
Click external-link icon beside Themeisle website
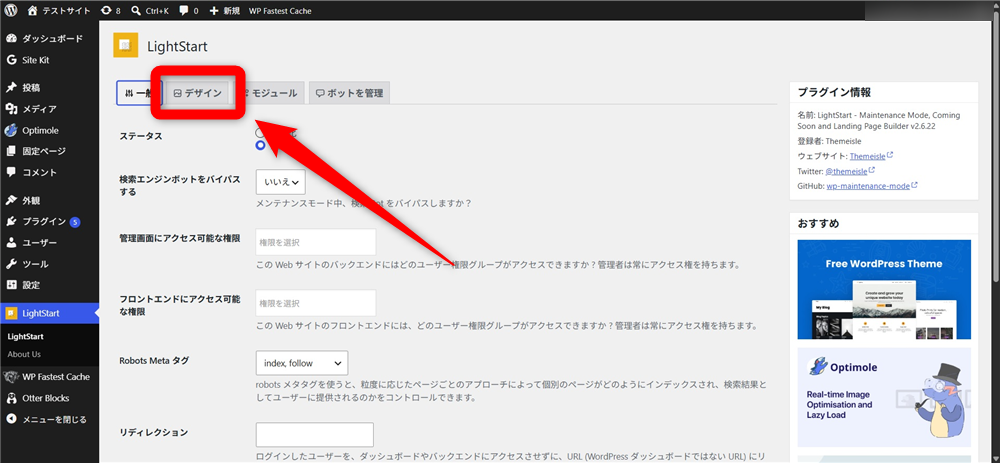890,155
